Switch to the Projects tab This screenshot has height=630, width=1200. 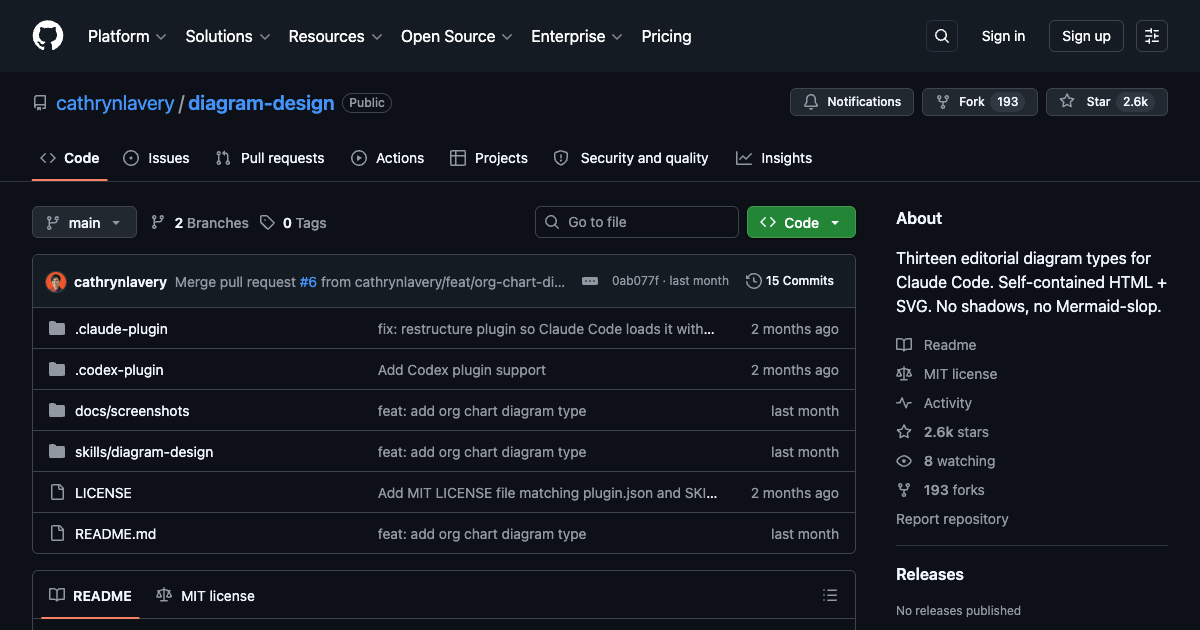(489, 158)
